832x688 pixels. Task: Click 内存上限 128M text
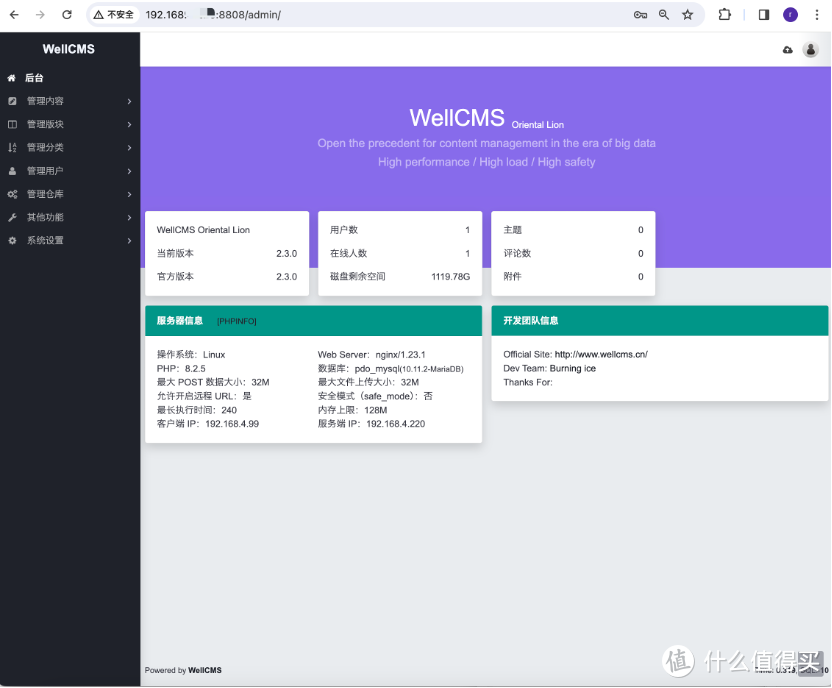click(x=352, y=410)
